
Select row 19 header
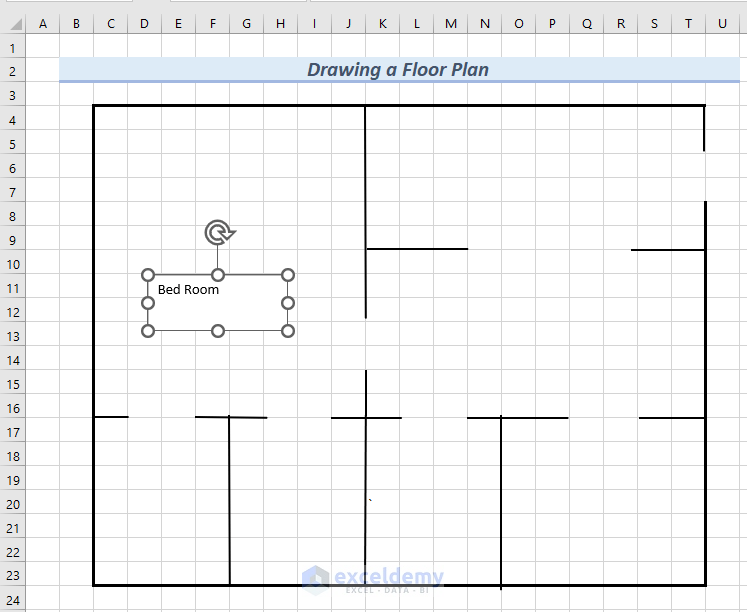(12, 480)
